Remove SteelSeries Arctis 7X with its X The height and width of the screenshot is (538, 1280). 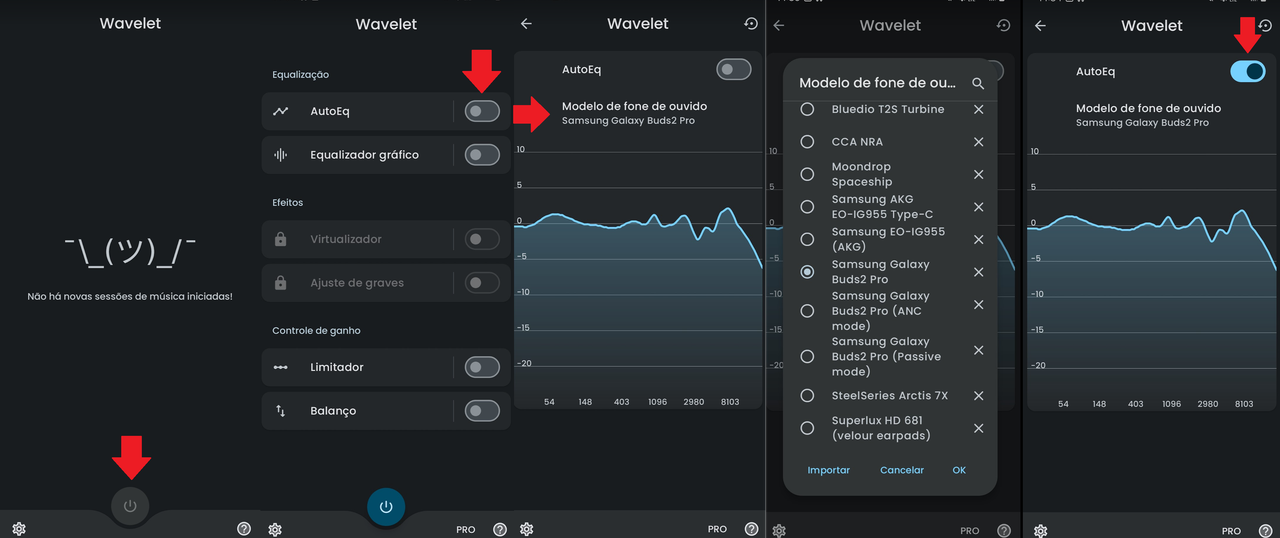point(979,395)
